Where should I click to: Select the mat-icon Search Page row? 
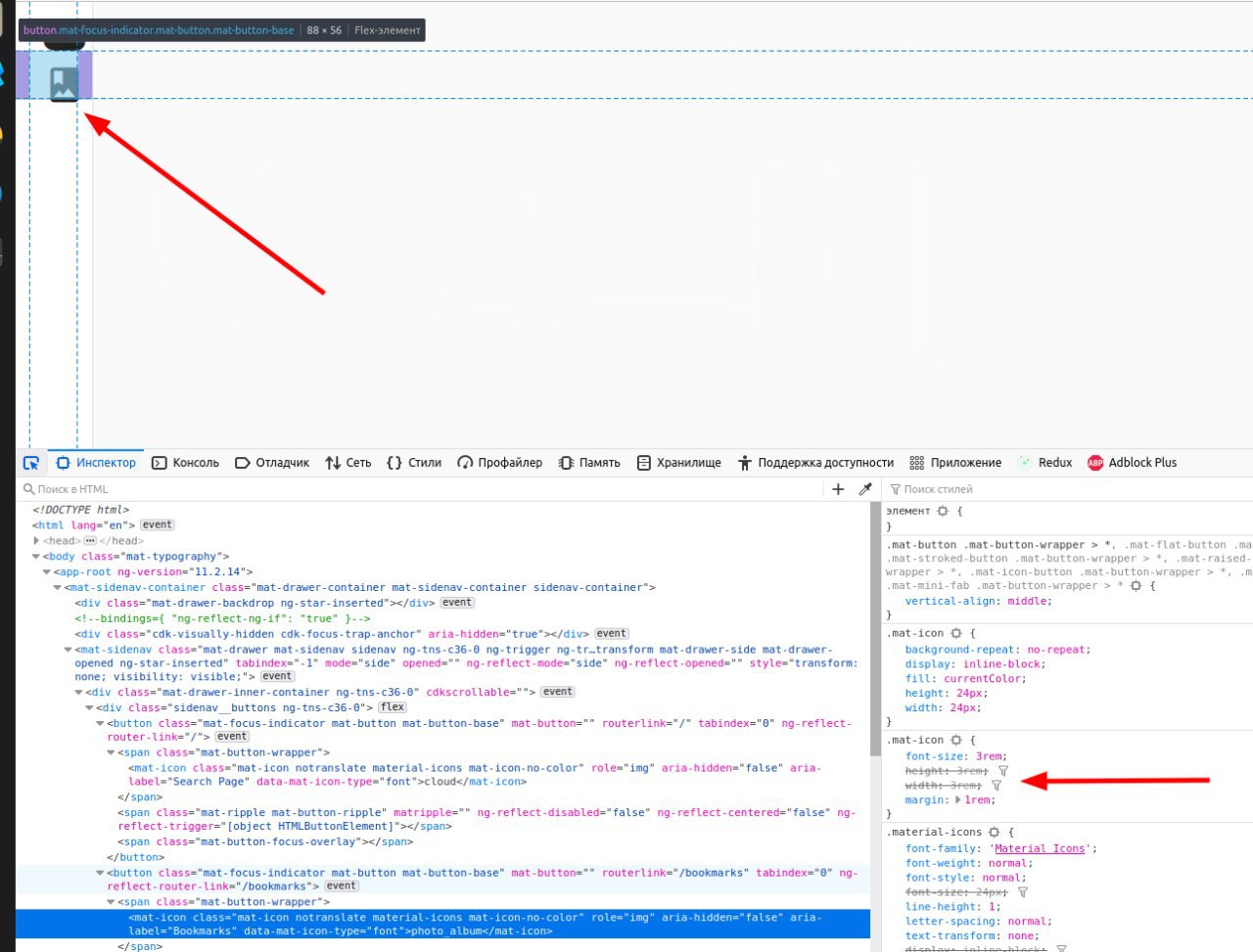442,775
